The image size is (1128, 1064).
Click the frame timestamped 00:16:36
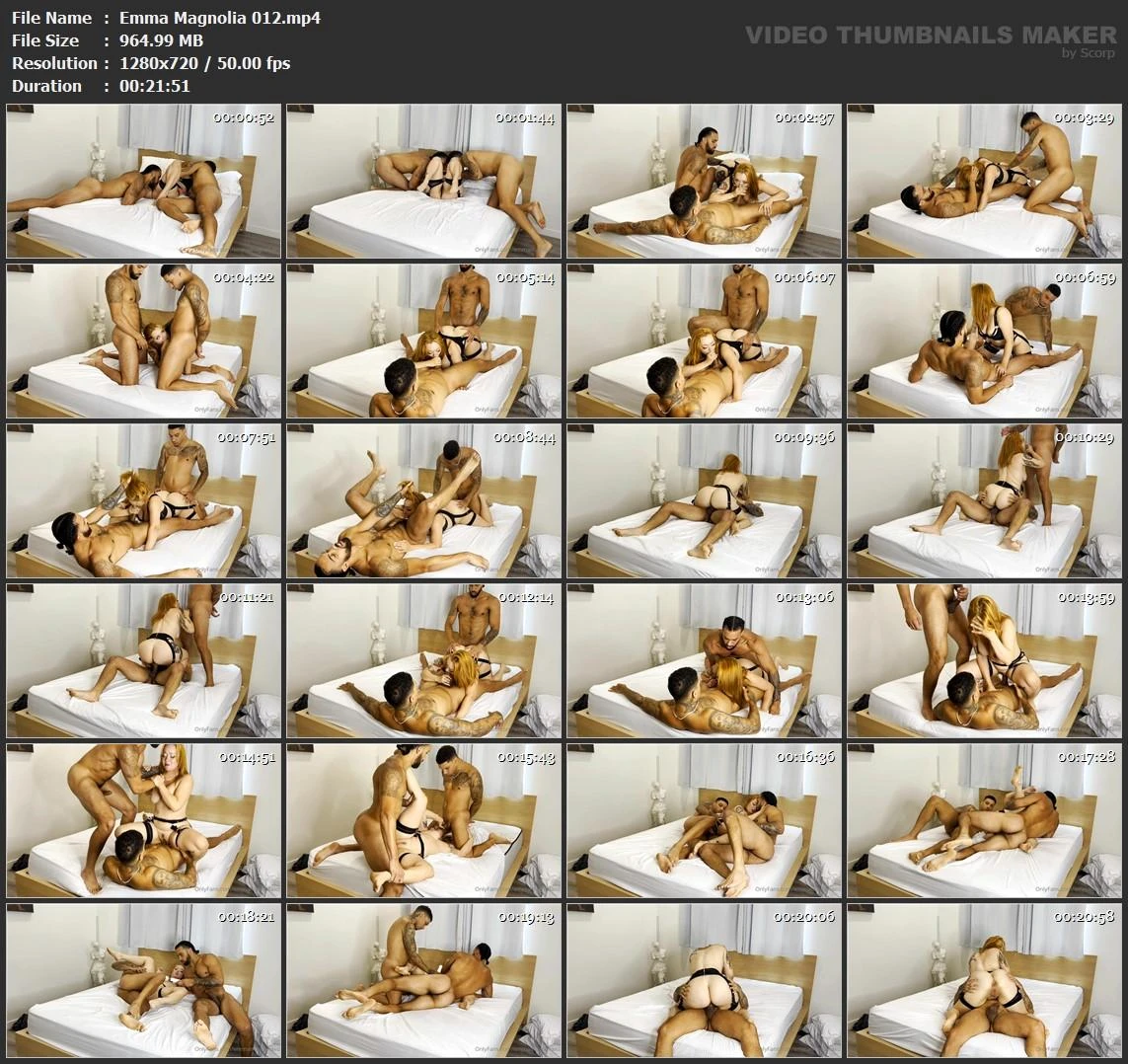tap(704, 821)
